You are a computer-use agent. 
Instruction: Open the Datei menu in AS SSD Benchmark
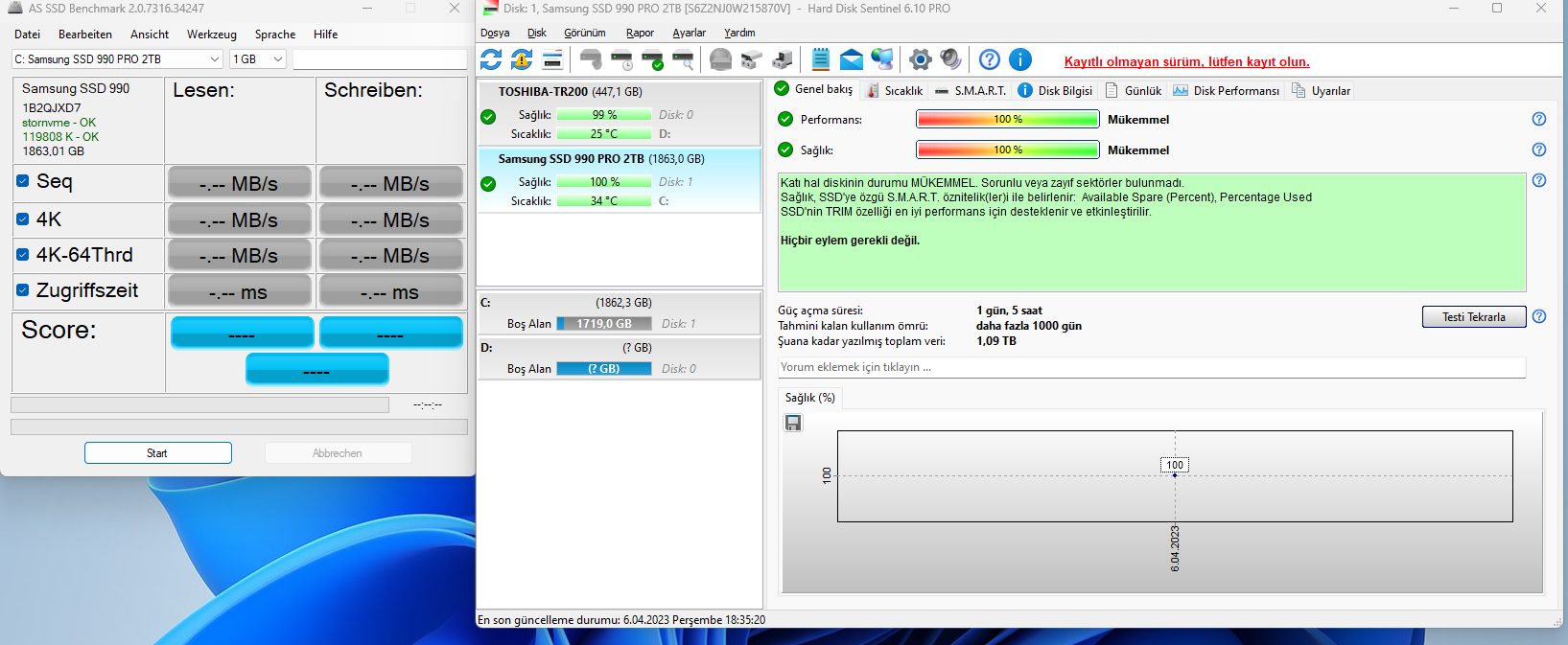[27, 34]
